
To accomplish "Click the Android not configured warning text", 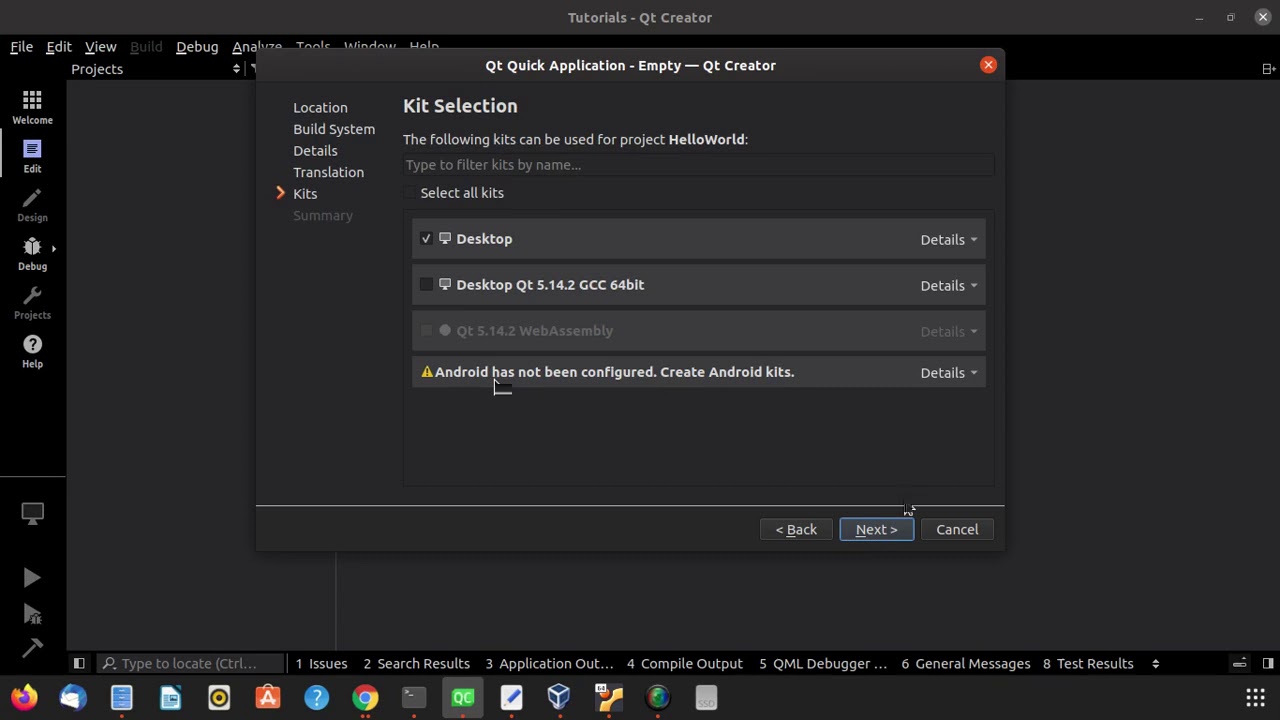I will 614,372.
